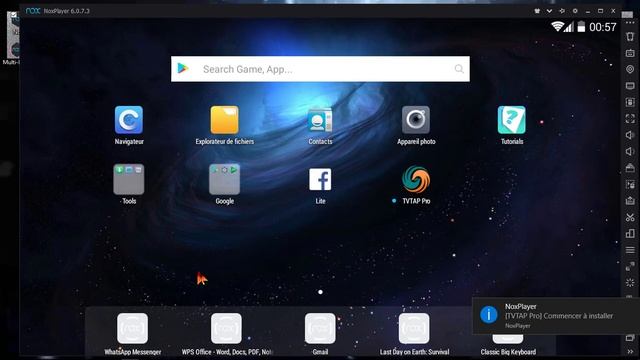640x360 pixels.
Task: Open the Navigateur browser app
Action: click(x=129, y=120)
